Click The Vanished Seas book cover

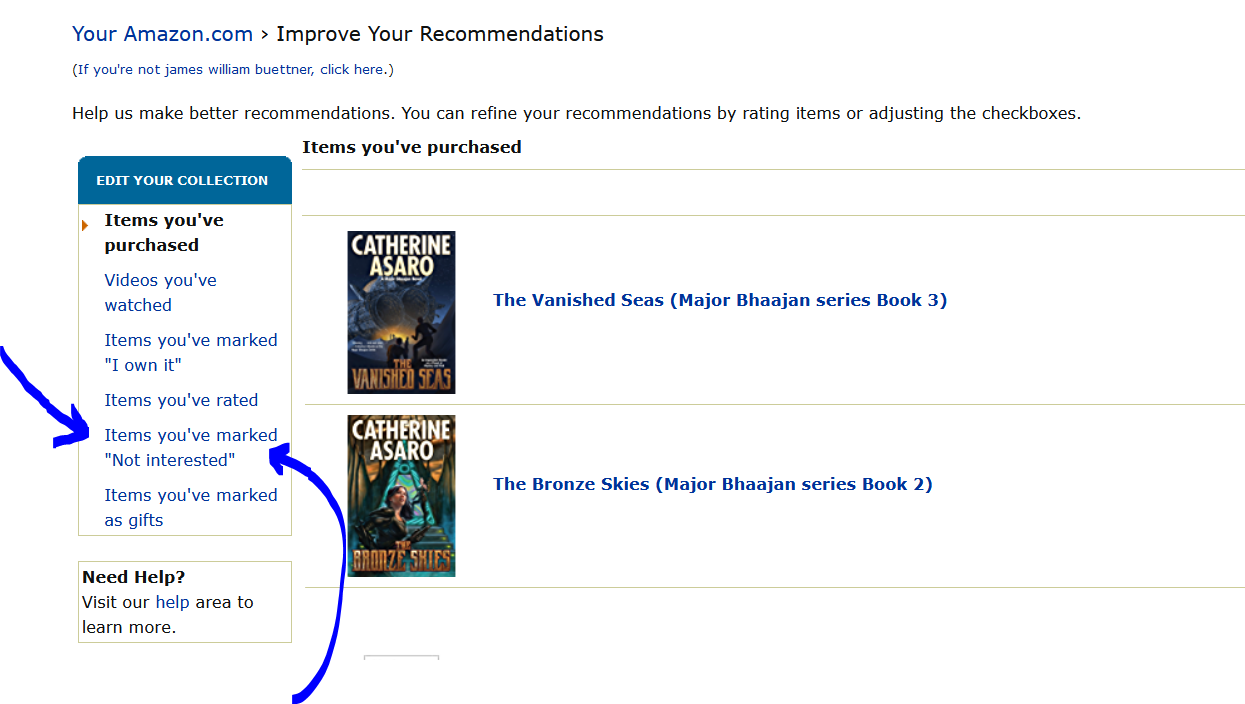tap(401, 312)
